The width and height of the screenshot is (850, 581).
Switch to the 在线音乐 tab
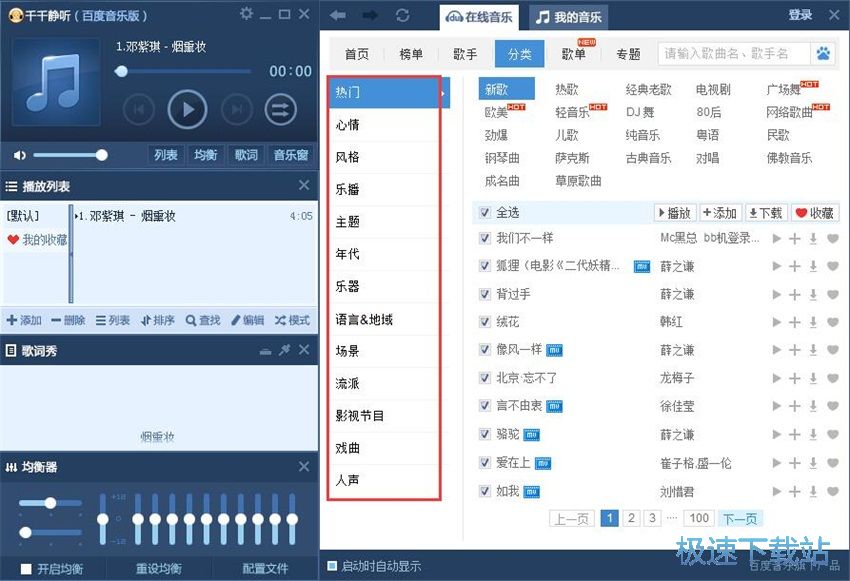pos(479,17)
